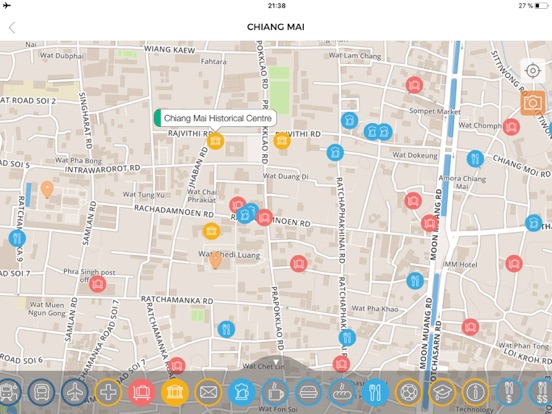This screenshot has height=414, width=552.
Task: Go back with the top-left arrow
Action: click(12, 27)
